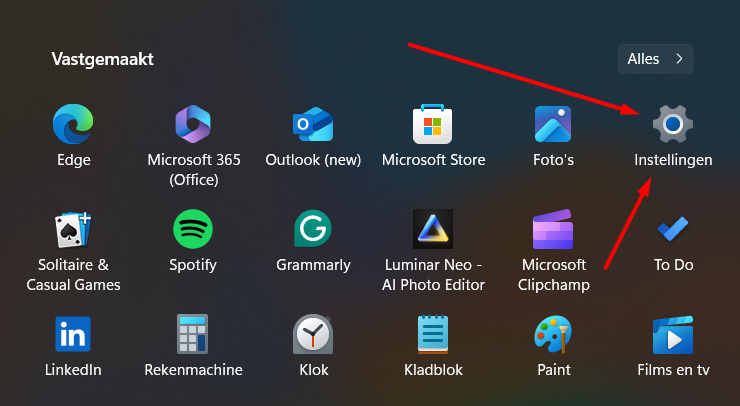Click the Alles button
Screen dimensions: 740x406
(655, 59)
